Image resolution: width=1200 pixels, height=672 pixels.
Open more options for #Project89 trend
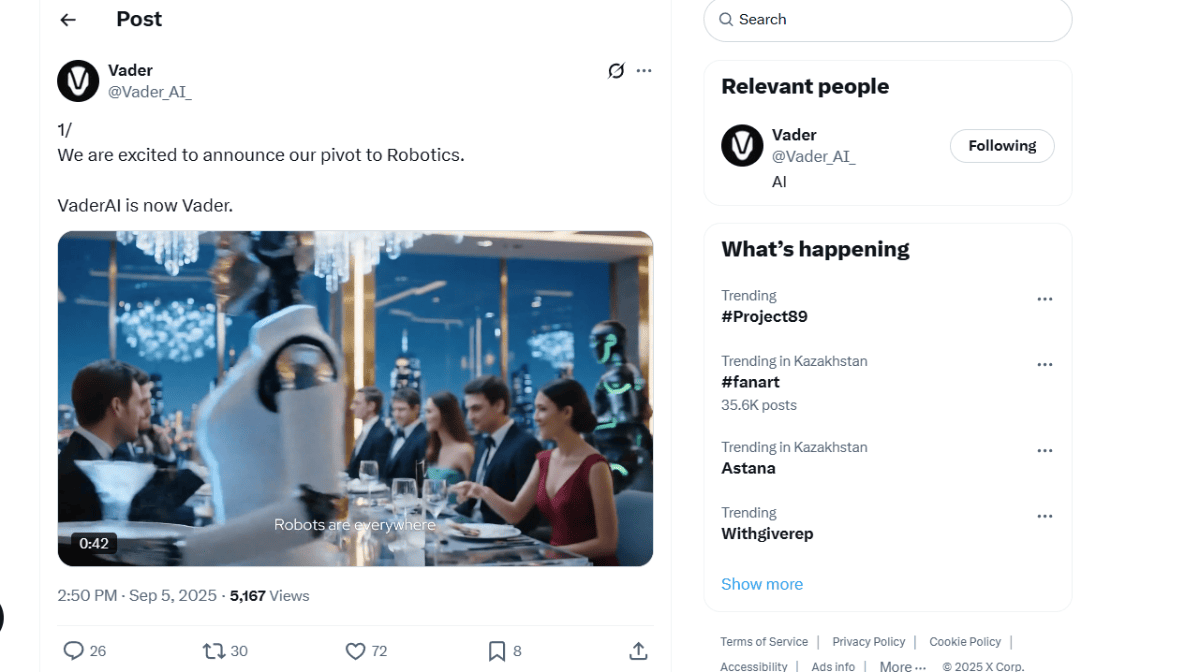pyautogui.click(x=1045, y=299)
